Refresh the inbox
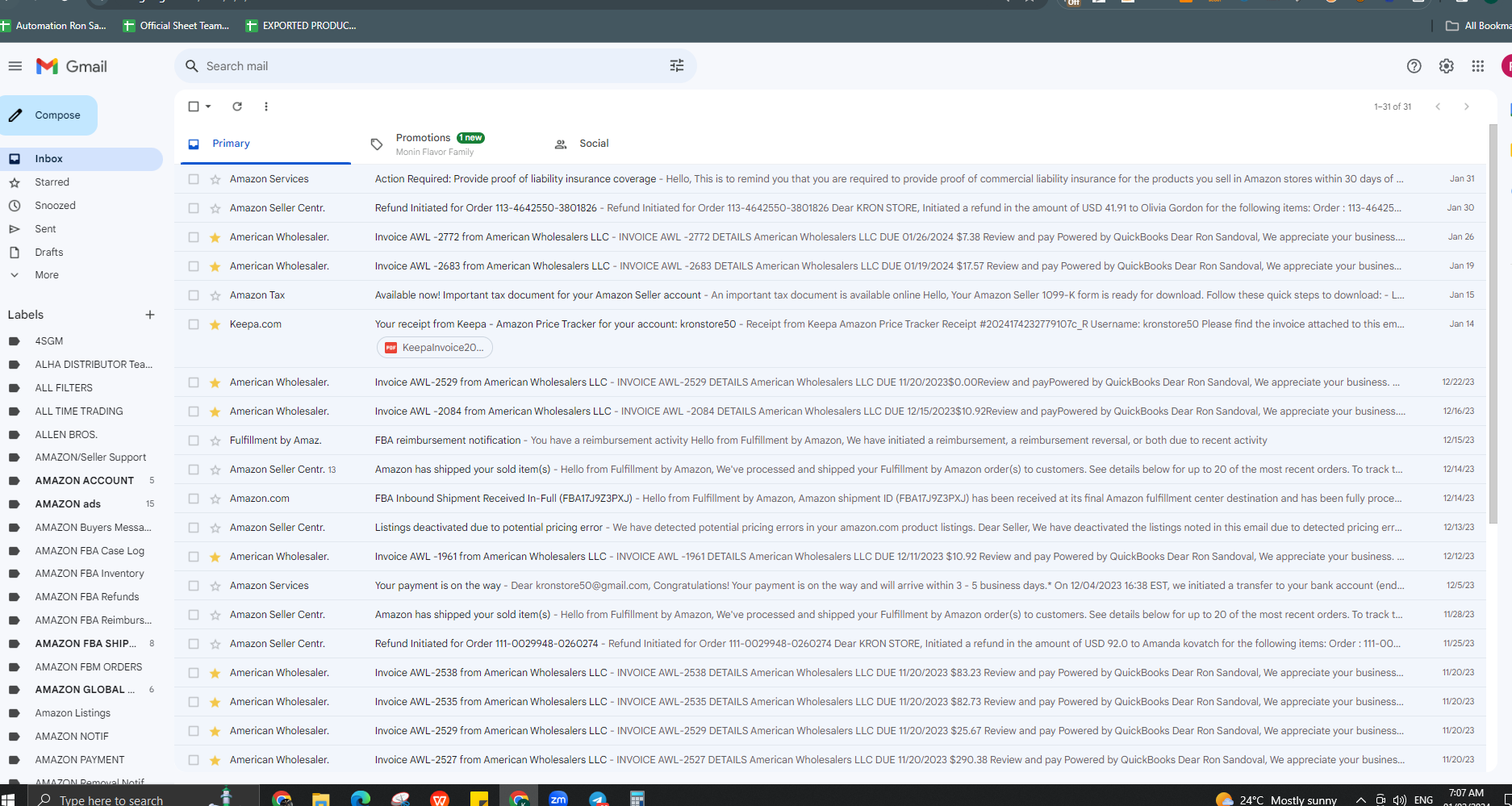Screen dimensions: 1512x806 (x=237, y=106)
